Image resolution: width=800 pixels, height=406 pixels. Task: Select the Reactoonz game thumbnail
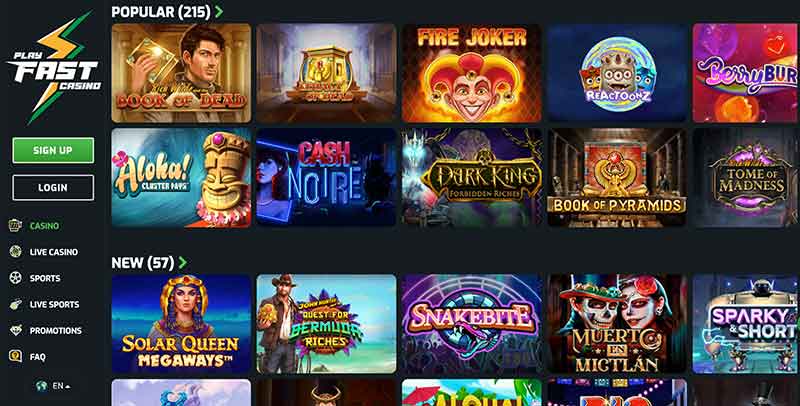(x=617, y=73)
